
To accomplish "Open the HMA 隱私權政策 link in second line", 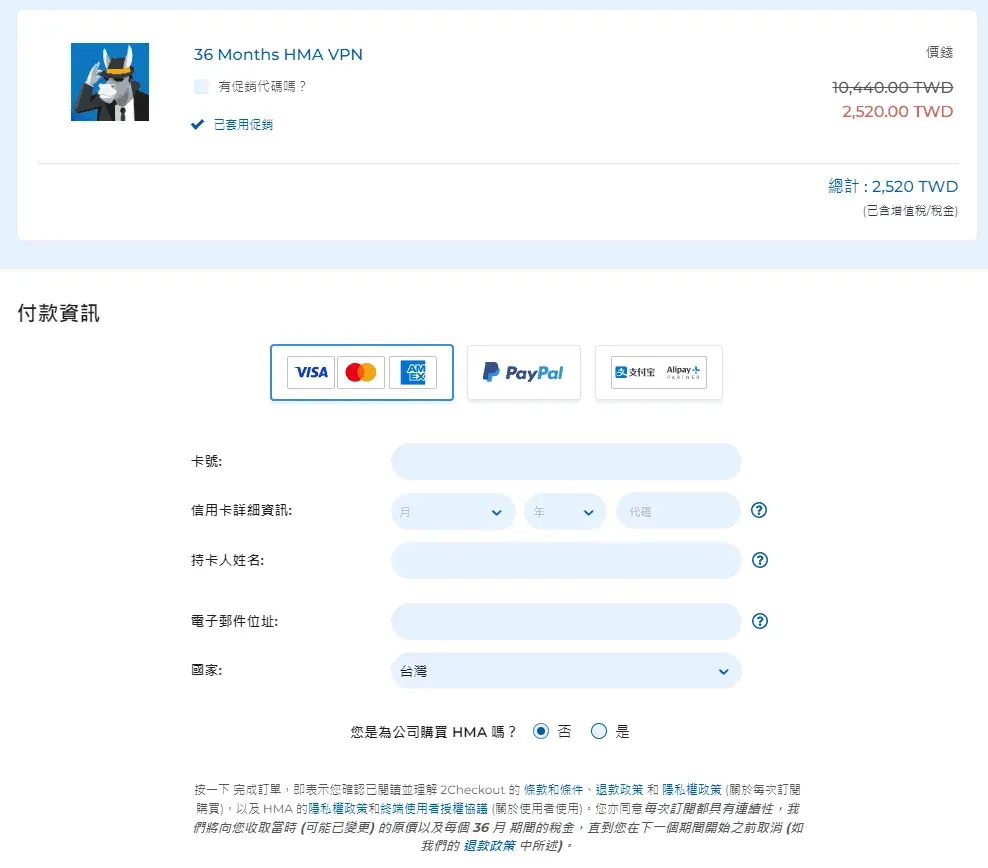I will [338, 809].
